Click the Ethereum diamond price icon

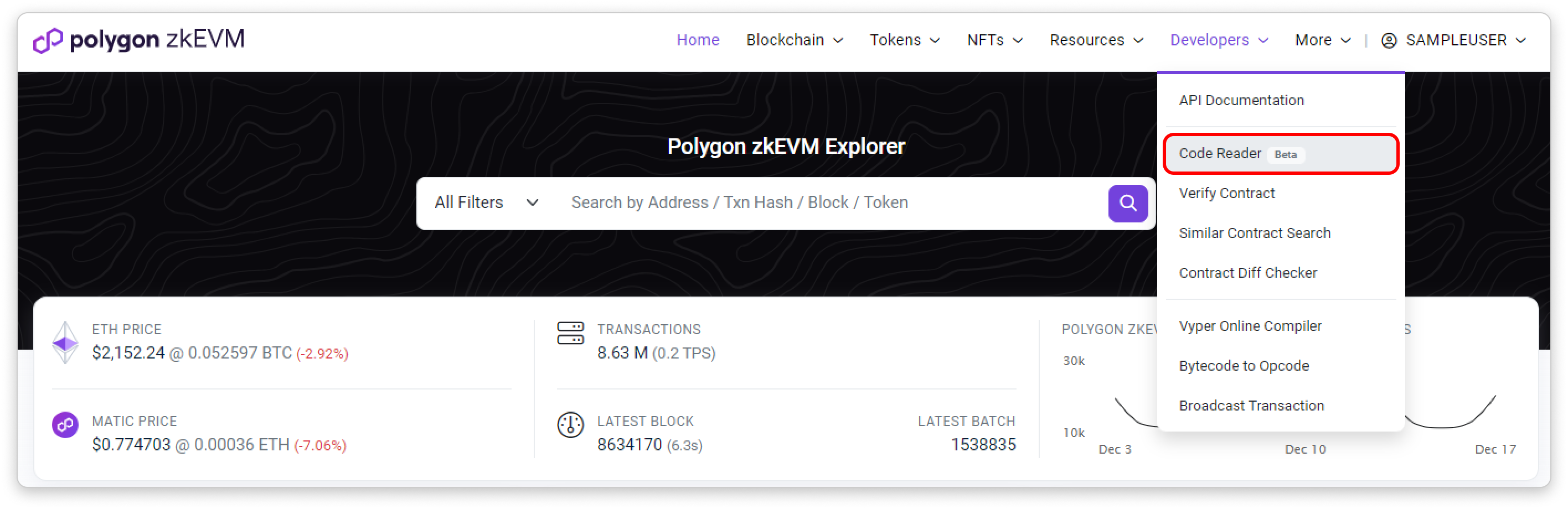pyautogui.click(x=65, y=342)
